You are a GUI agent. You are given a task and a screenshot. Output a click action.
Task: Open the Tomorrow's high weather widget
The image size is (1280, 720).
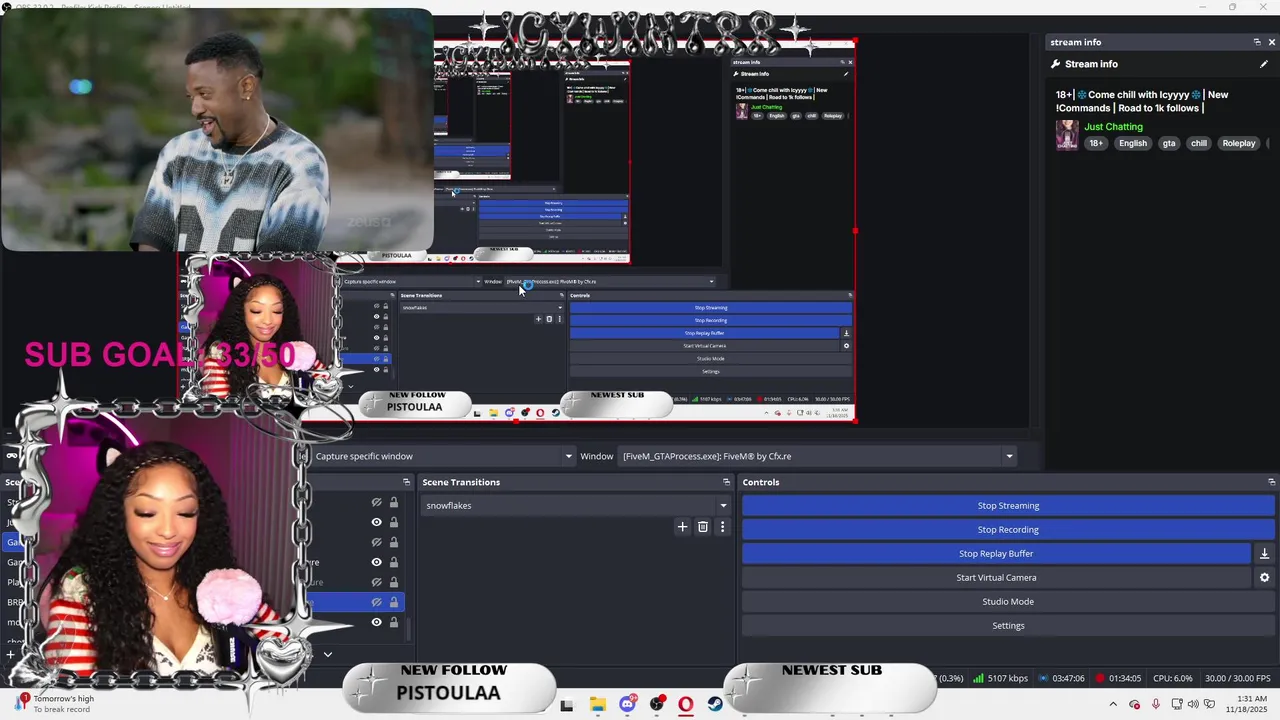[56, 704]
